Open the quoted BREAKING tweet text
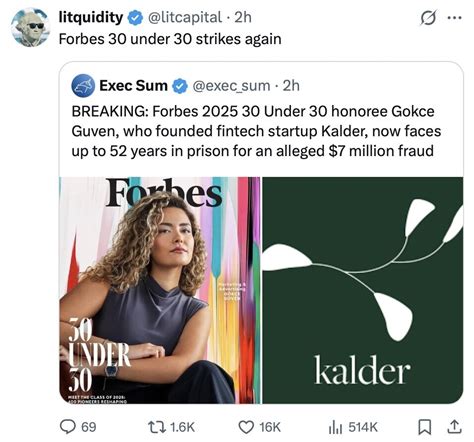The width and height of the screenshot is (474, 442). (x=256, y=131)
